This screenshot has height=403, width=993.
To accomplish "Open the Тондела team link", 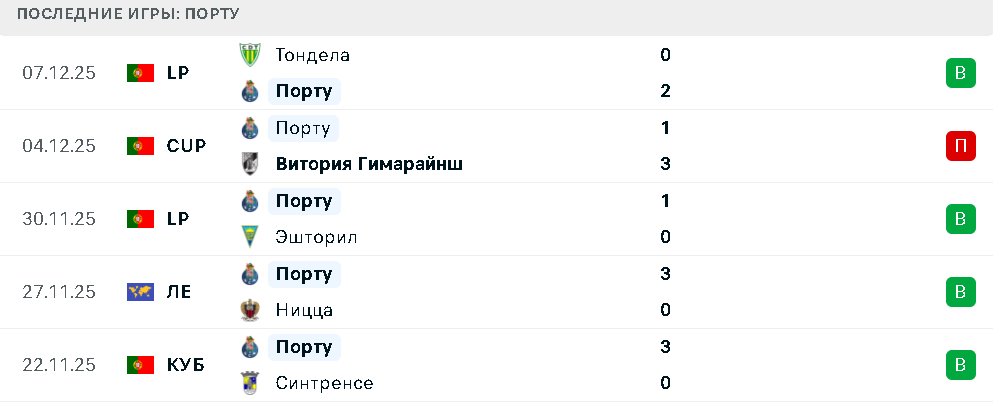I will tap(312, 55).
